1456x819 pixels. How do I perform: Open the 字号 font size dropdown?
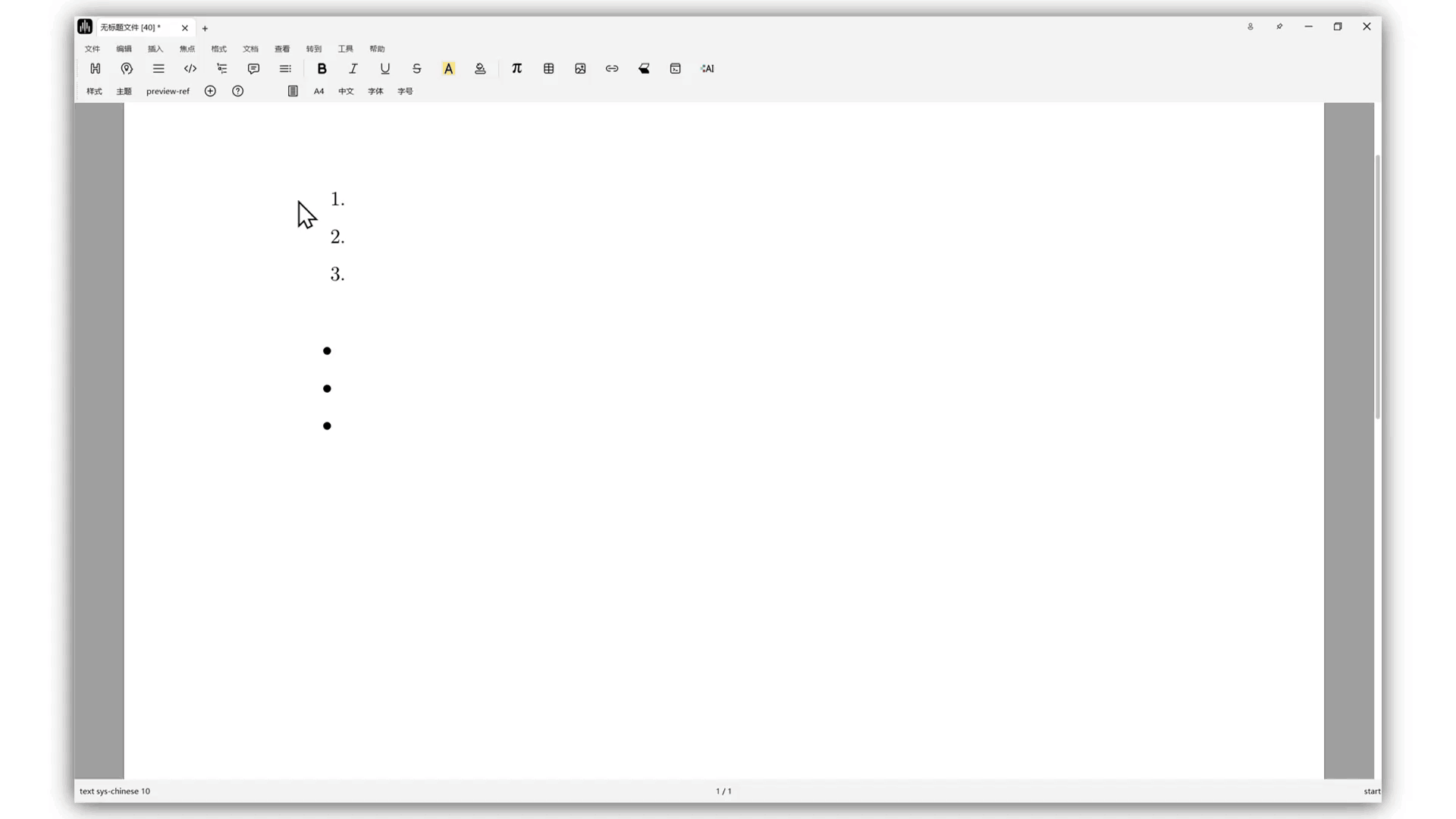click(405, 91)
